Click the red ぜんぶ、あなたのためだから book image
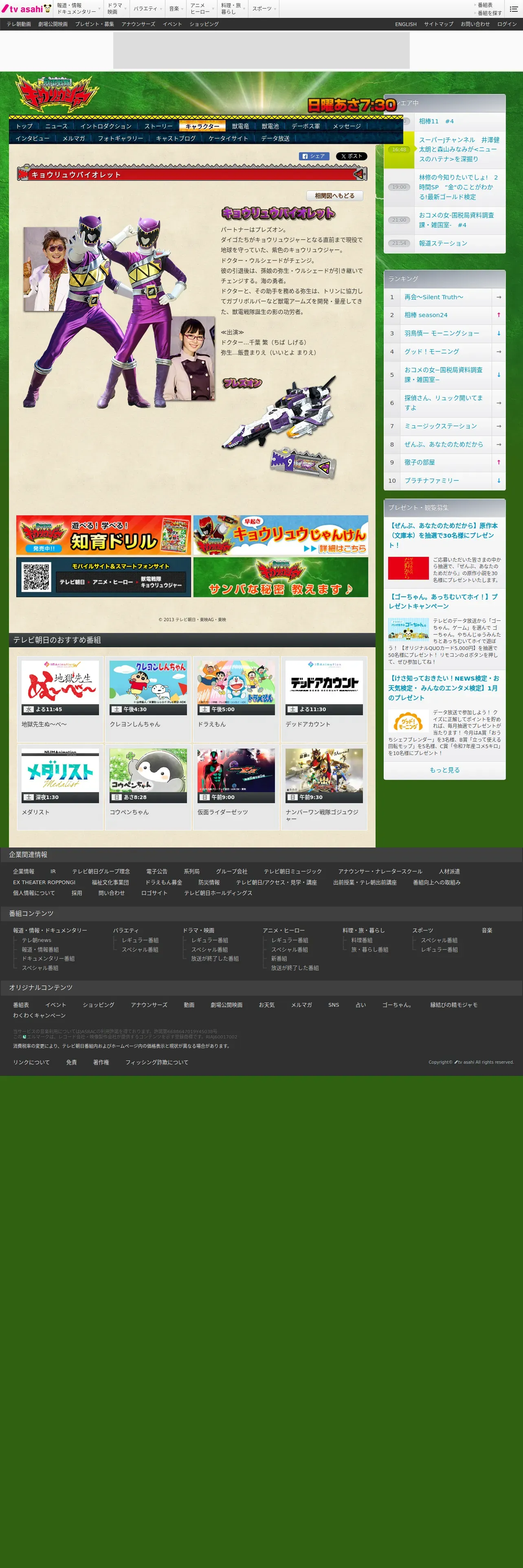523x1568 pixels. [408, 569]
